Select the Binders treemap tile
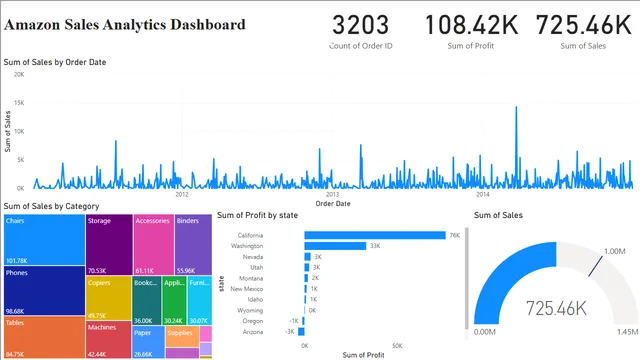 [x=193, y=244]
